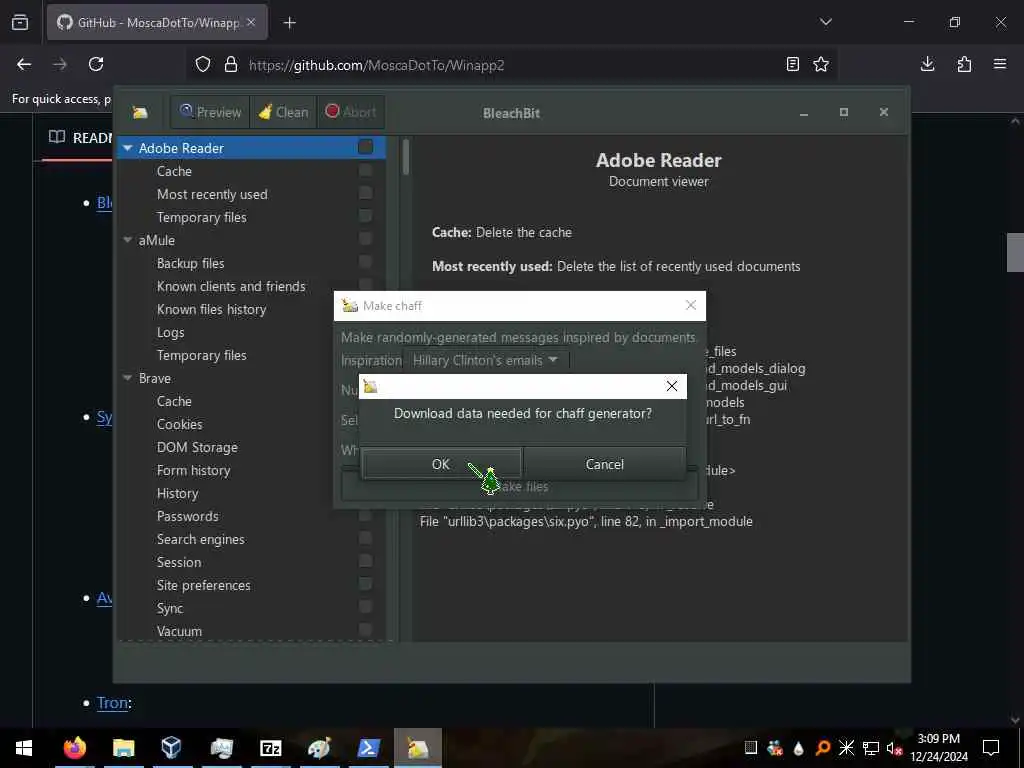The image size is (1024, 768).
Task: Select Brave Form history entry
Action: [x=193, y=470]
